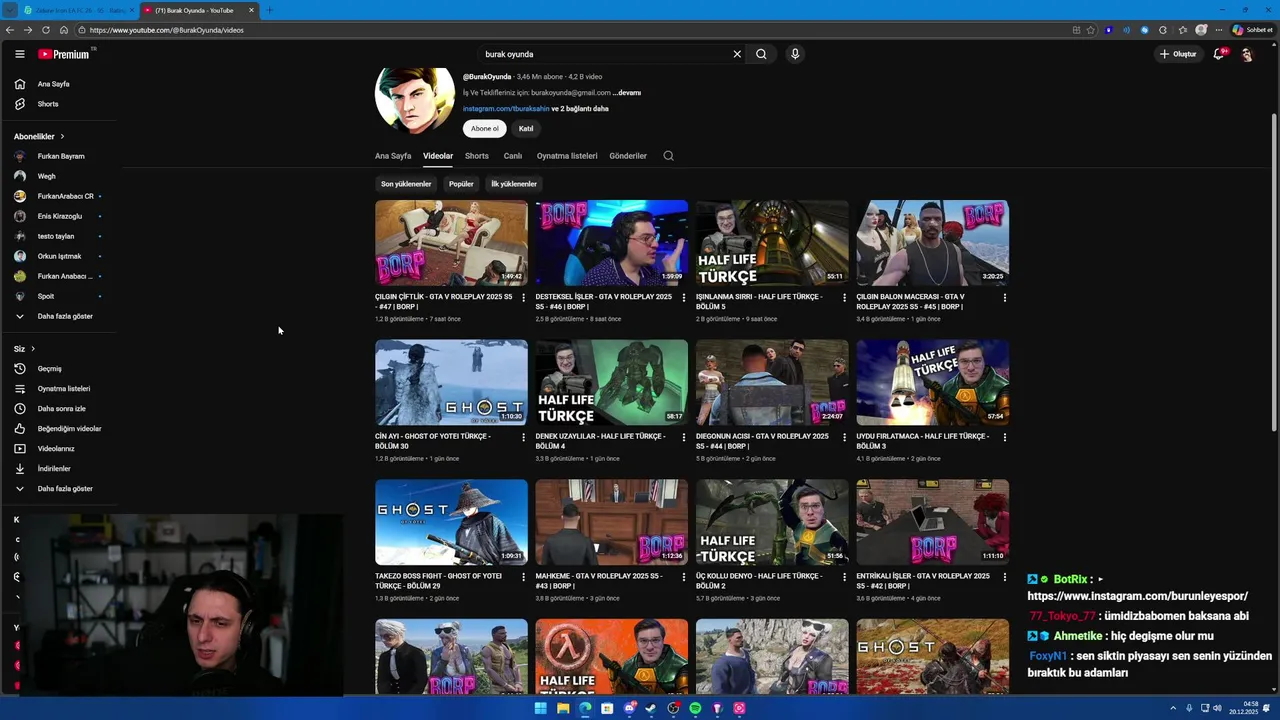The image size is (1280, 720).
Task: Switch to channel Ana Sayfa tab
Action: [393, 156]
